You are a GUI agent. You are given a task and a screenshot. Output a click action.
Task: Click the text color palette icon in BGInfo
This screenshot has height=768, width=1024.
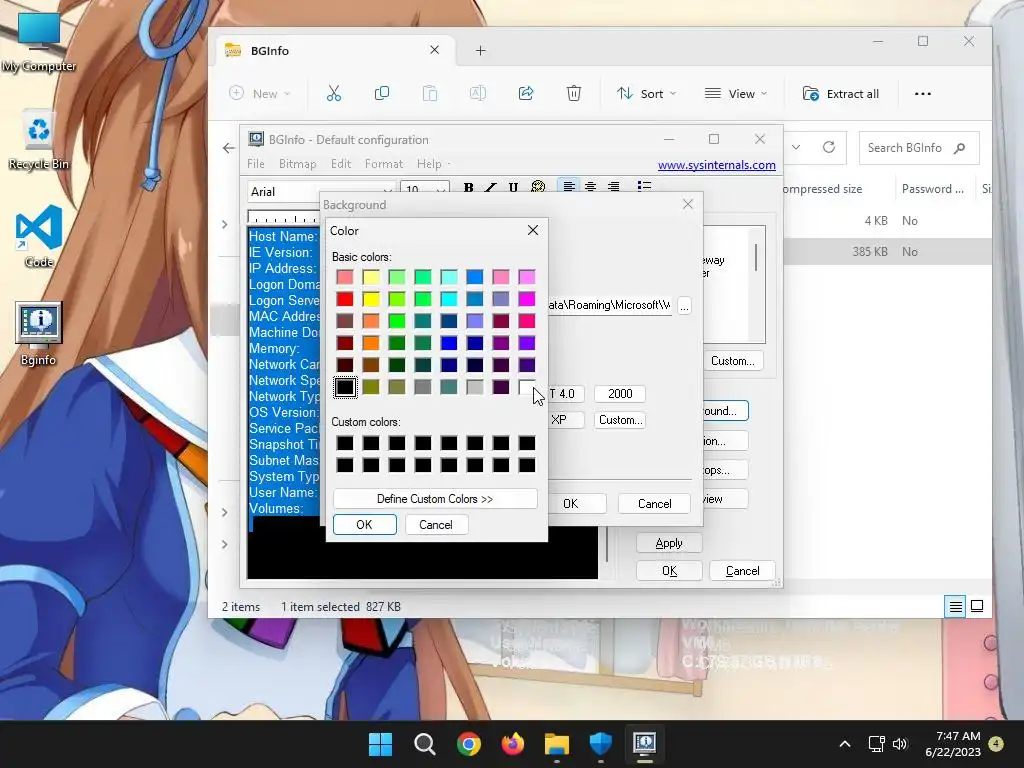click(x=537, y=187)
